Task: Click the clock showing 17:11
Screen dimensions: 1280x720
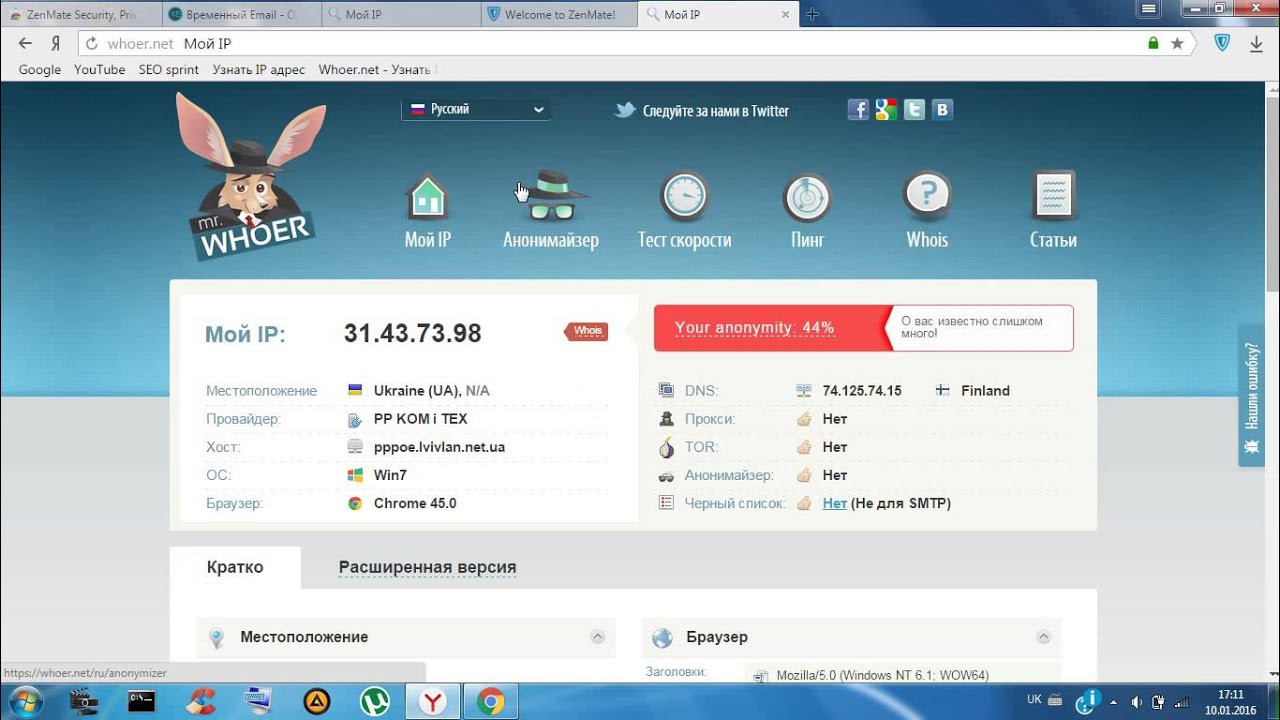Action: coord(1230,694)
